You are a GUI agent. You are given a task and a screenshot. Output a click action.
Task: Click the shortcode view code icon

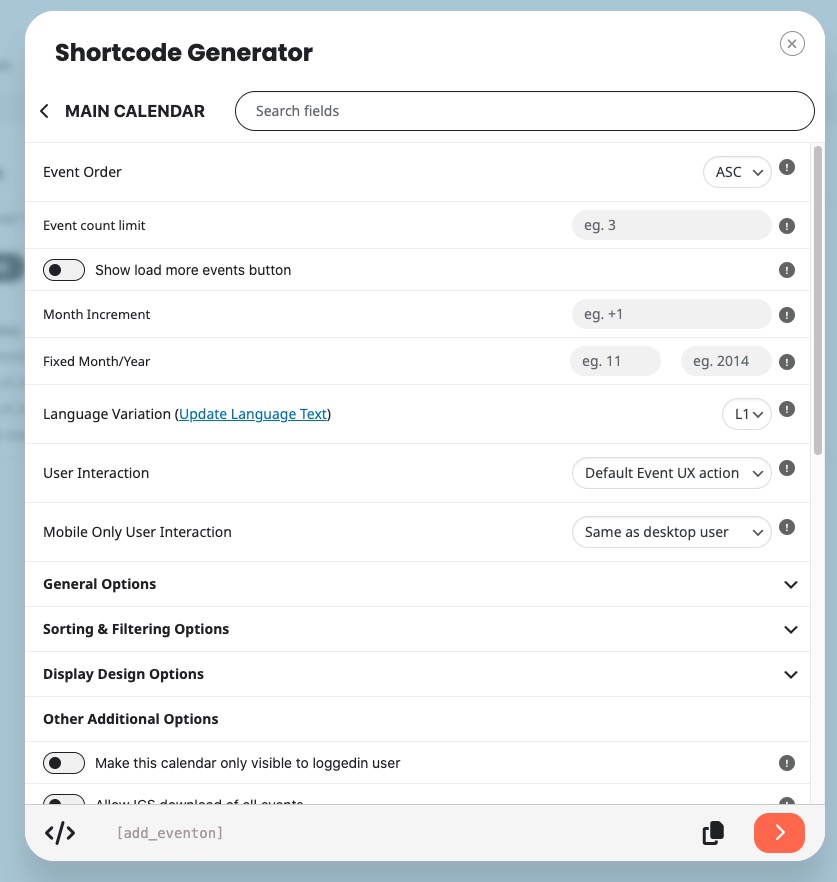pos(60,832)
